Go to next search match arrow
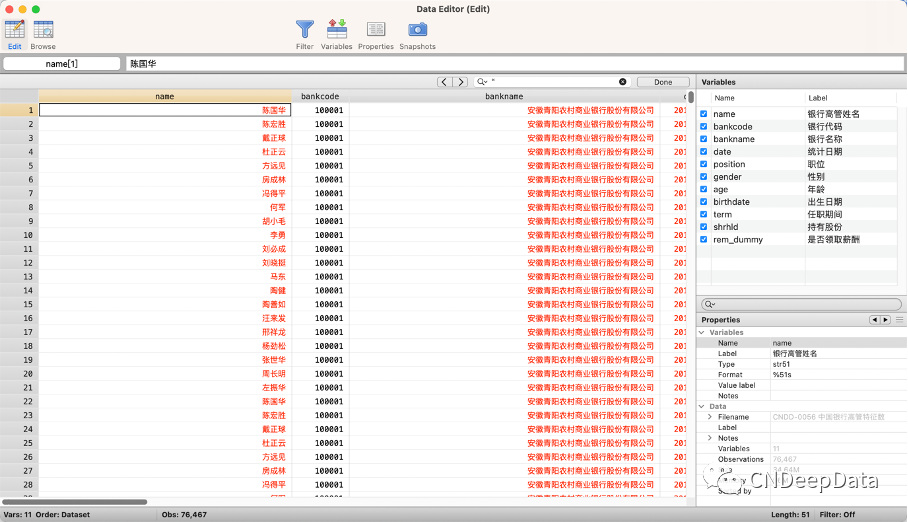908x522 pixels. click(460, 82)
